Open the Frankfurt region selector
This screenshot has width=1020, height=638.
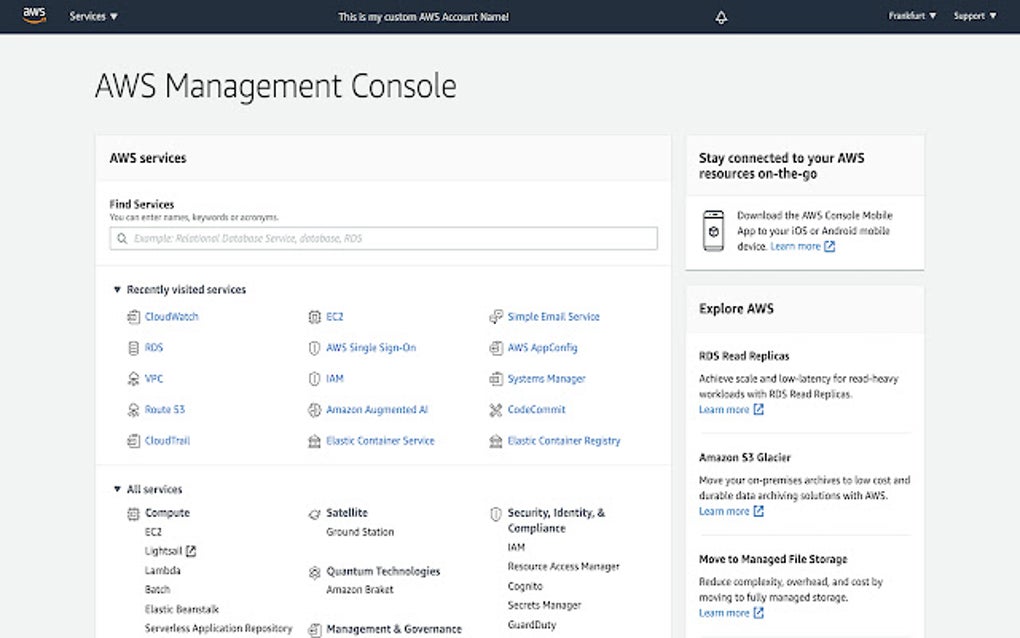[x=910, y=16]
